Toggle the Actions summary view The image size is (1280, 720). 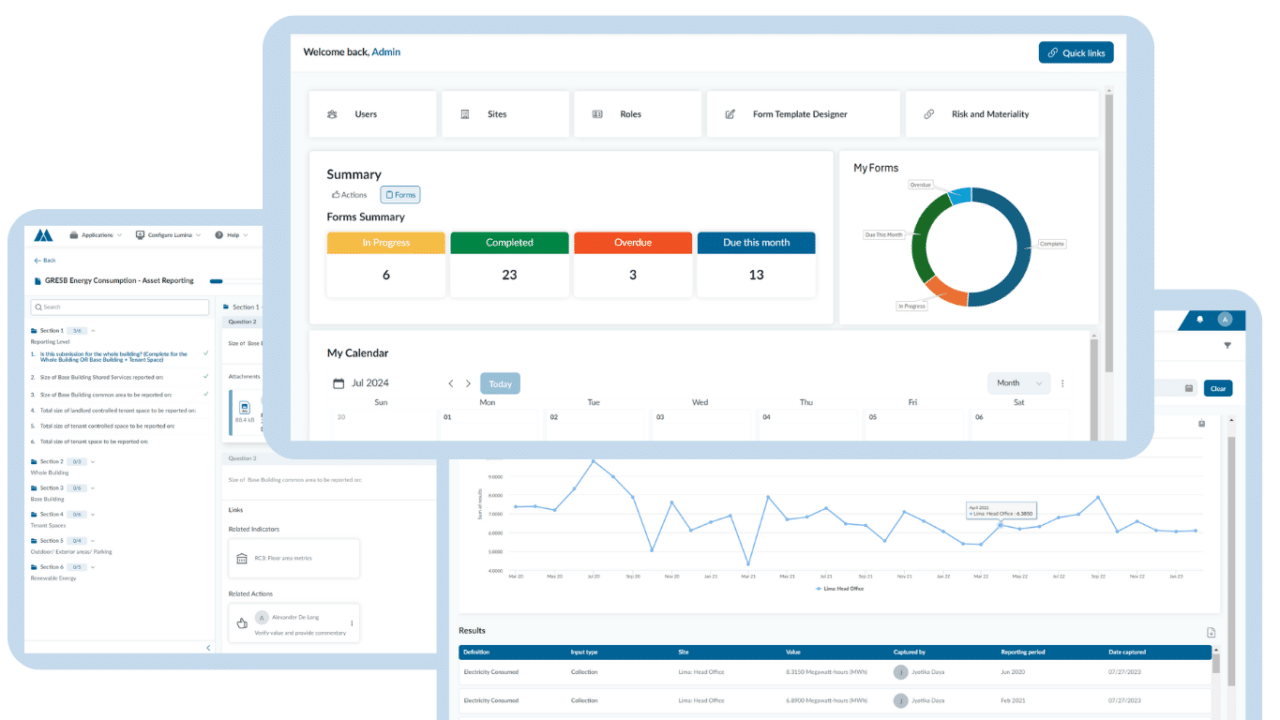point(349,195)
